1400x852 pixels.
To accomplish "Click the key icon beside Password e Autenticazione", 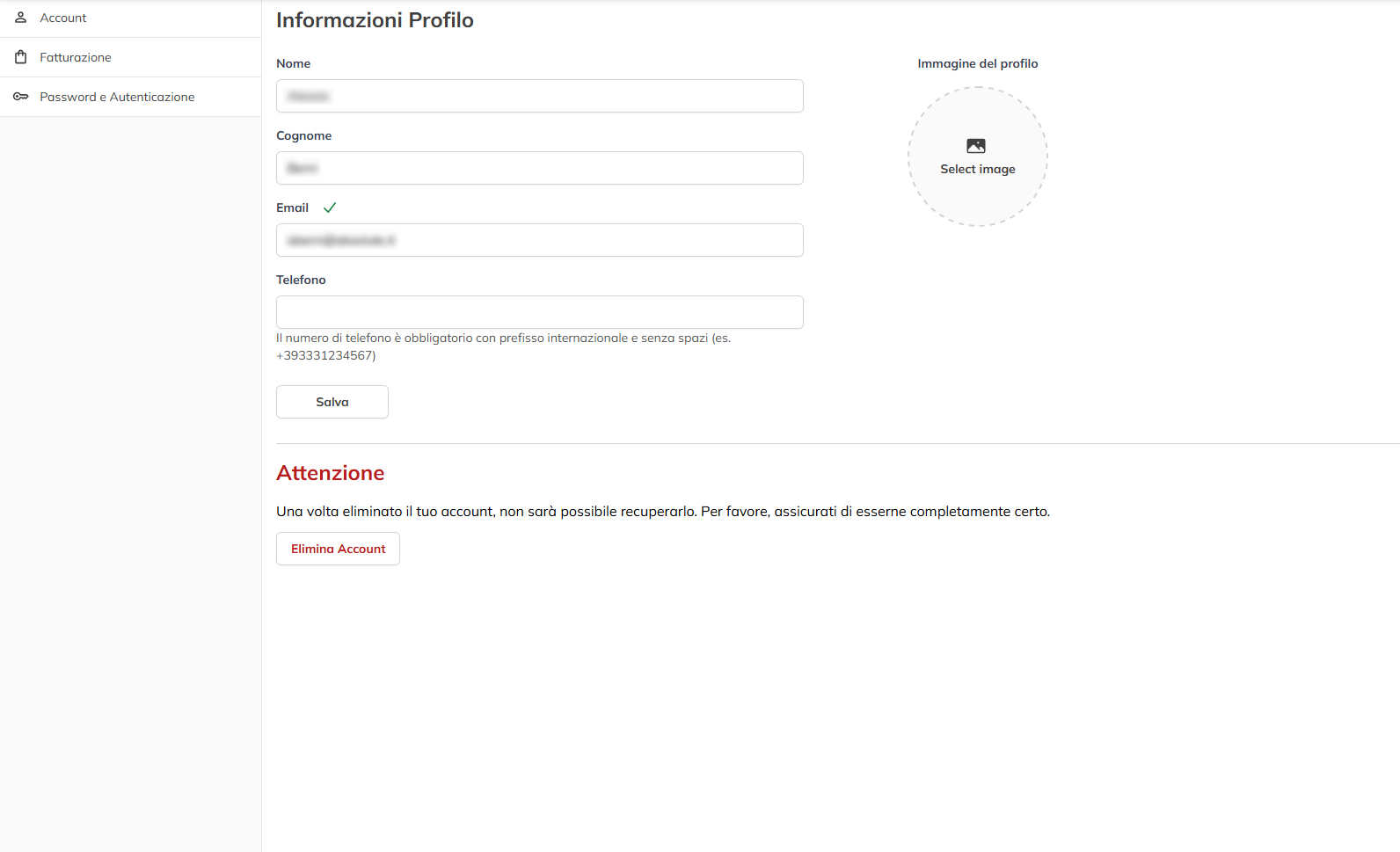I will pyautogui.click(x=21, y=97).
